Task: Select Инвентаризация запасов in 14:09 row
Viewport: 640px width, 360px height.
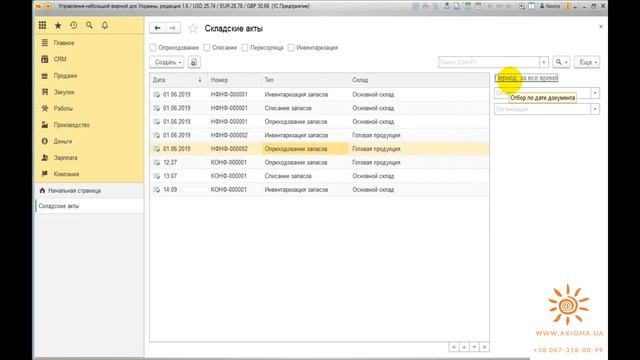Action: (296, 190)
